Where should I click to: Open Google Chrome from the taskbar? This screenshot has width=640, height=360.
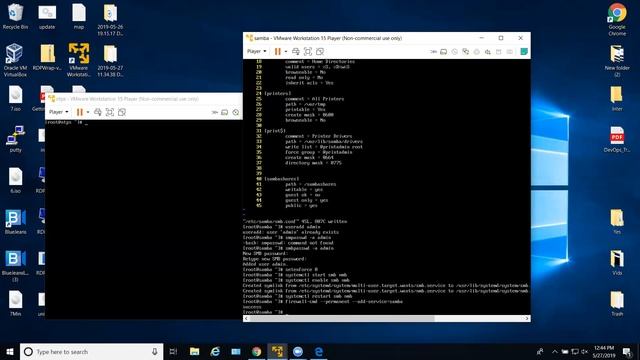pyautogui.click(x=256, y=351)
